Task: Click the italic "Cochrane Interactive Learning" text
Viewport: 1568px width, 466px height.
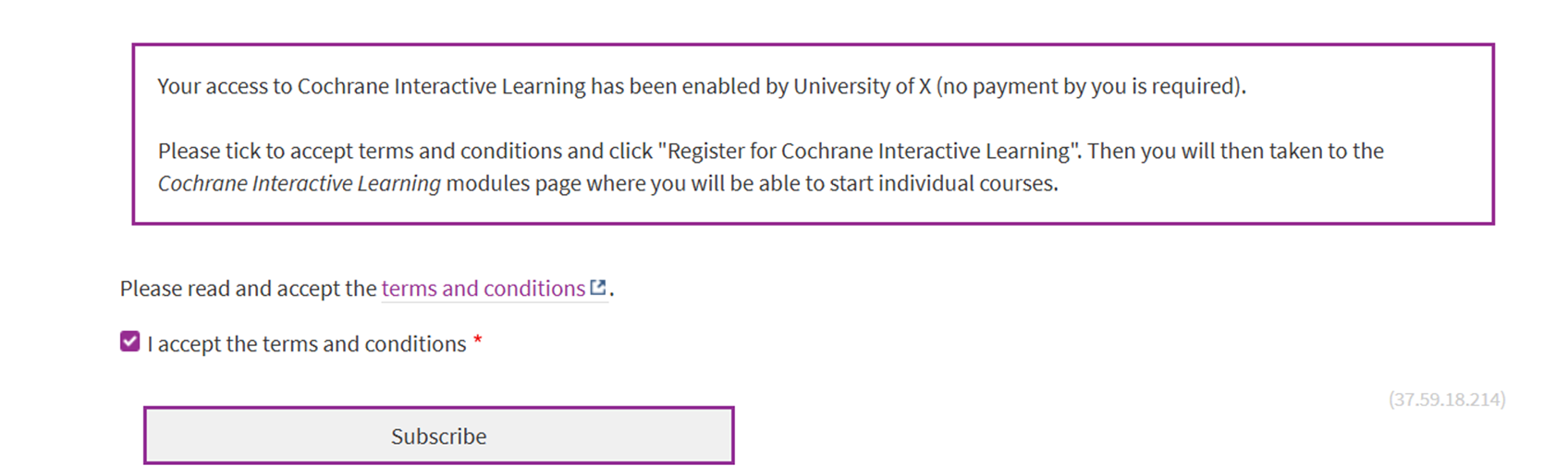Action: coord(299,183)
